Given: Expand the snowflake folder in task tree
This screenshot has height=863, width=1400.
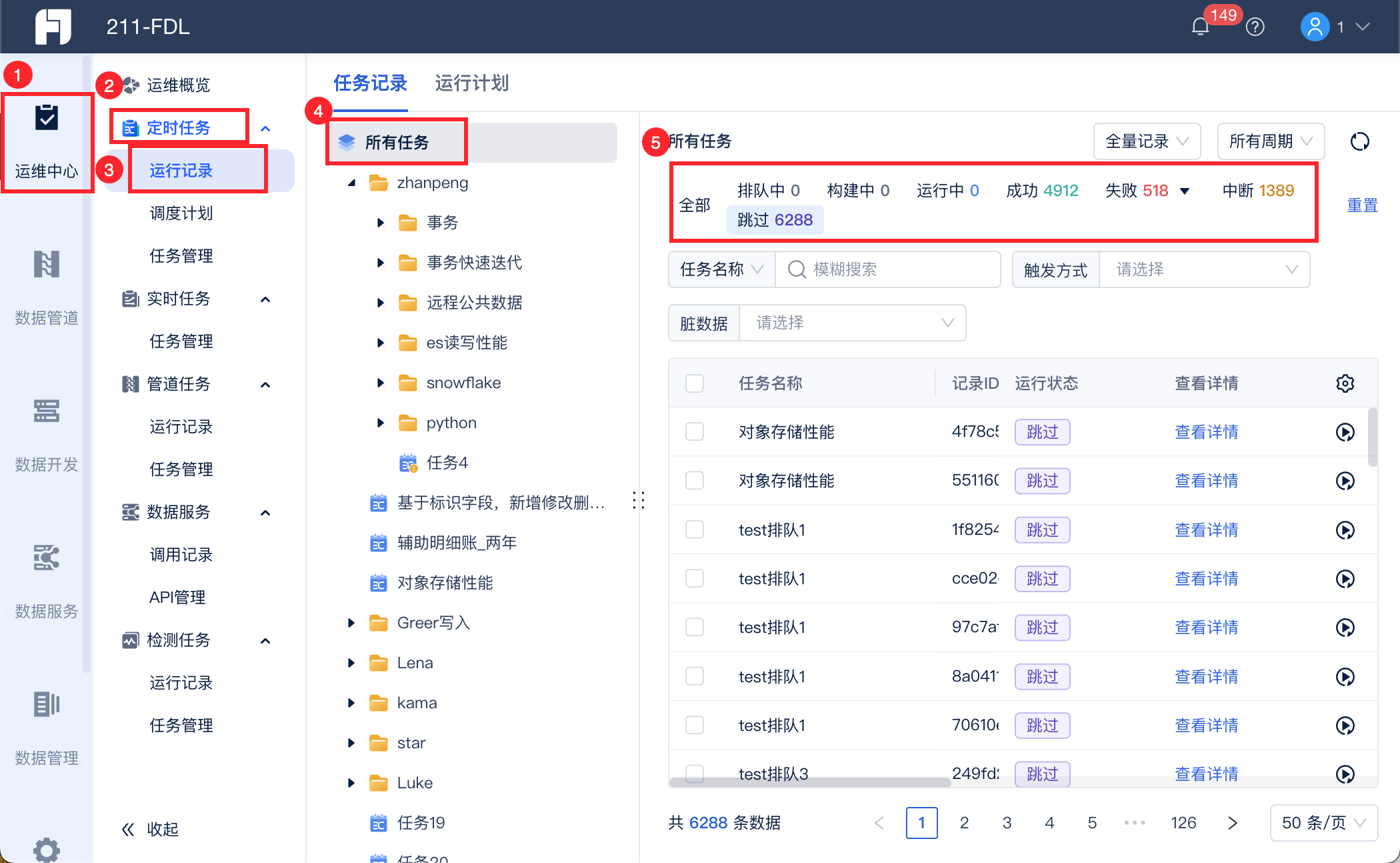Looking at the screenshot, I should point(381,383).
